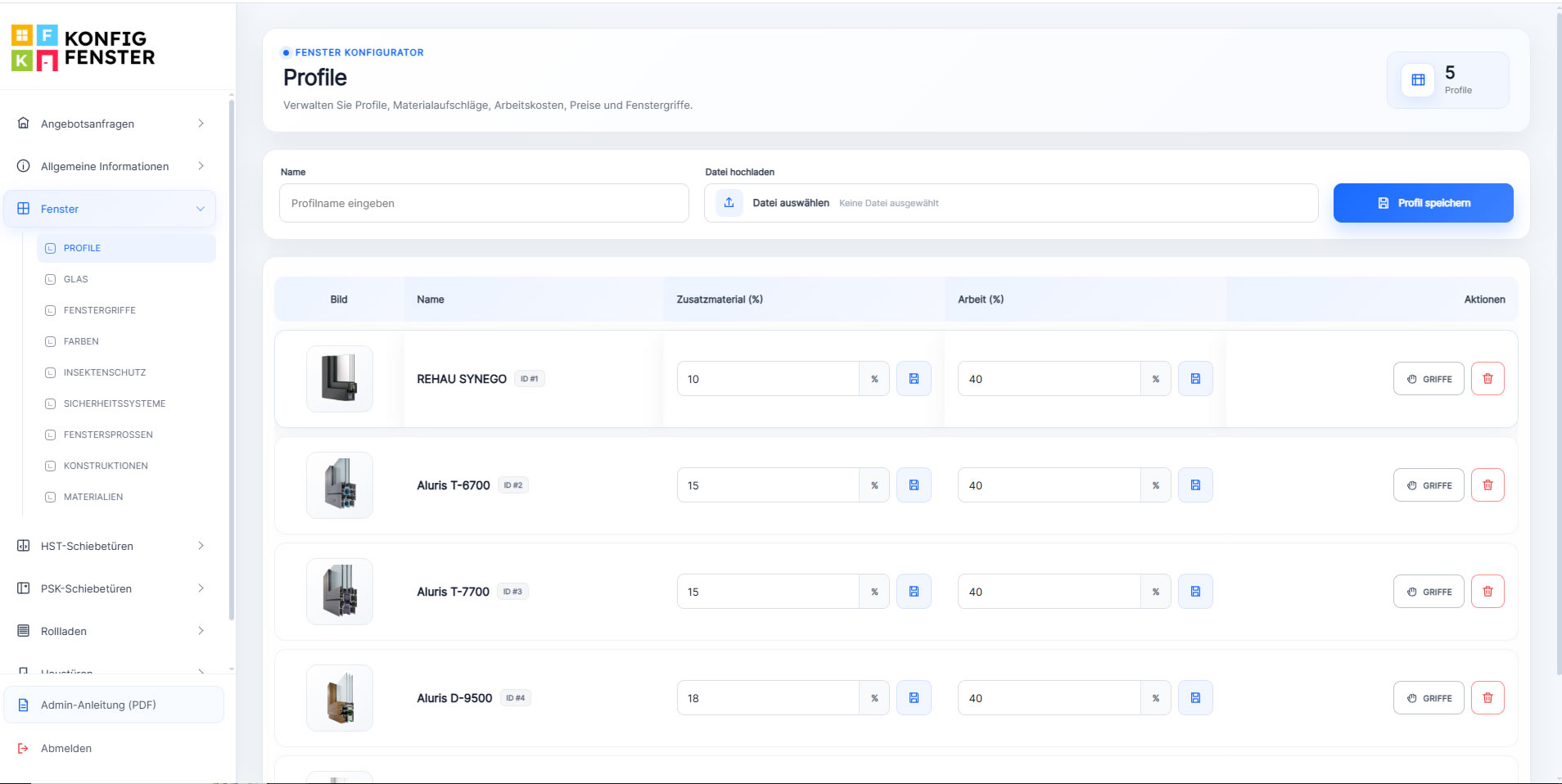The height and width of the screenshot is (784, 1562).
Task: Open the FENSTERSPROSSEN submenu item
Action: pyautogui.click(x=126, y=435)
